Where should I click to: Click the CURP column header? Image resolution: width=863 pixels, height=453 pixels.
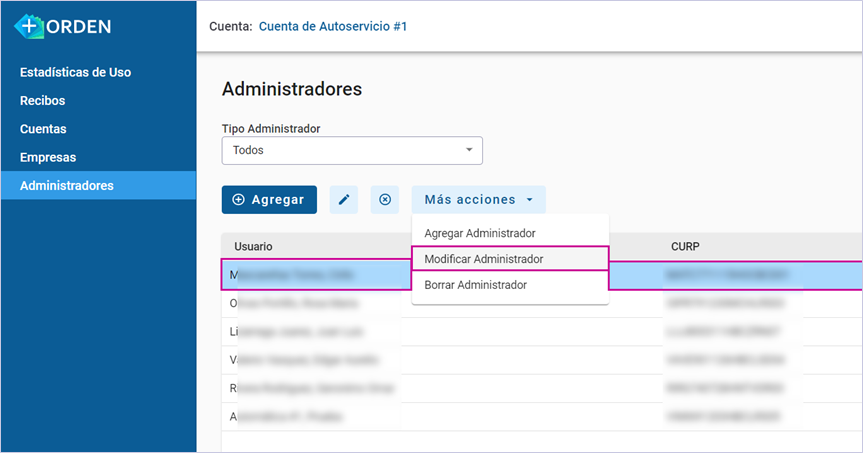click(685, 247)
